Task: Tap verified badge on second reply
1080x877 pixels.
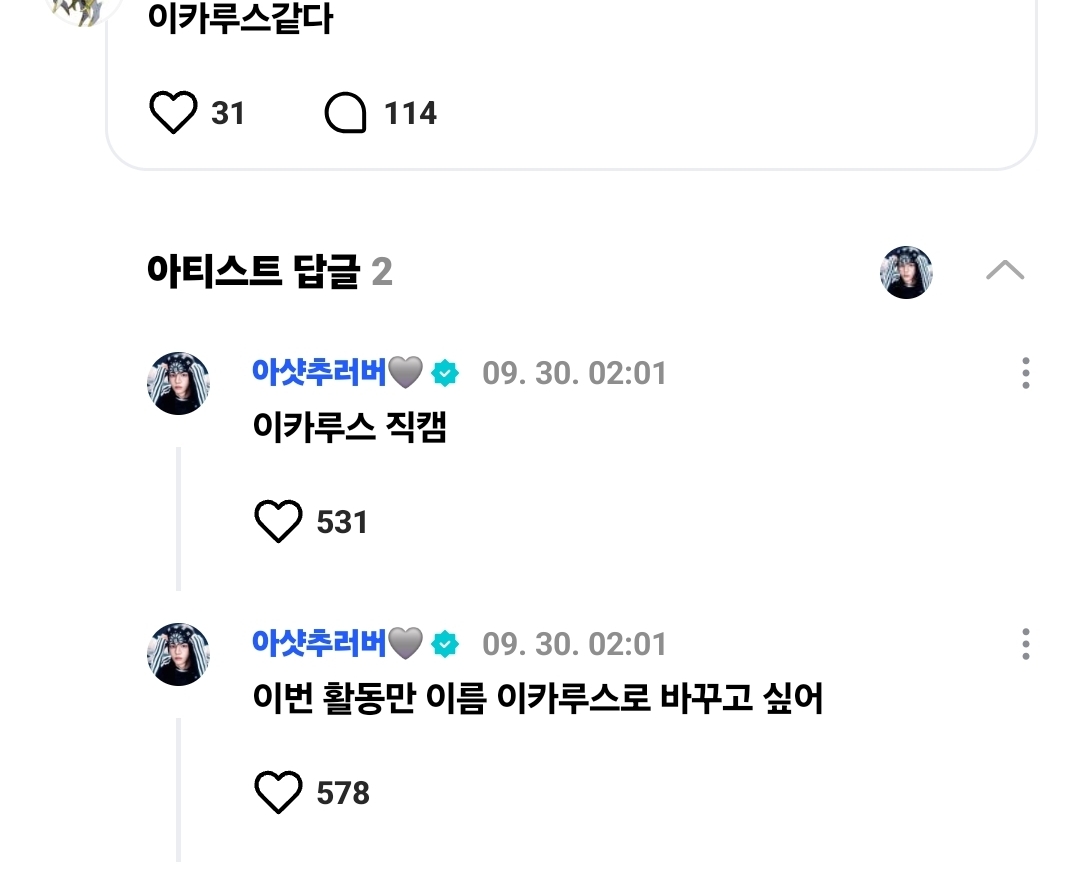Action: pyautogui.click(x=445, y=643)
